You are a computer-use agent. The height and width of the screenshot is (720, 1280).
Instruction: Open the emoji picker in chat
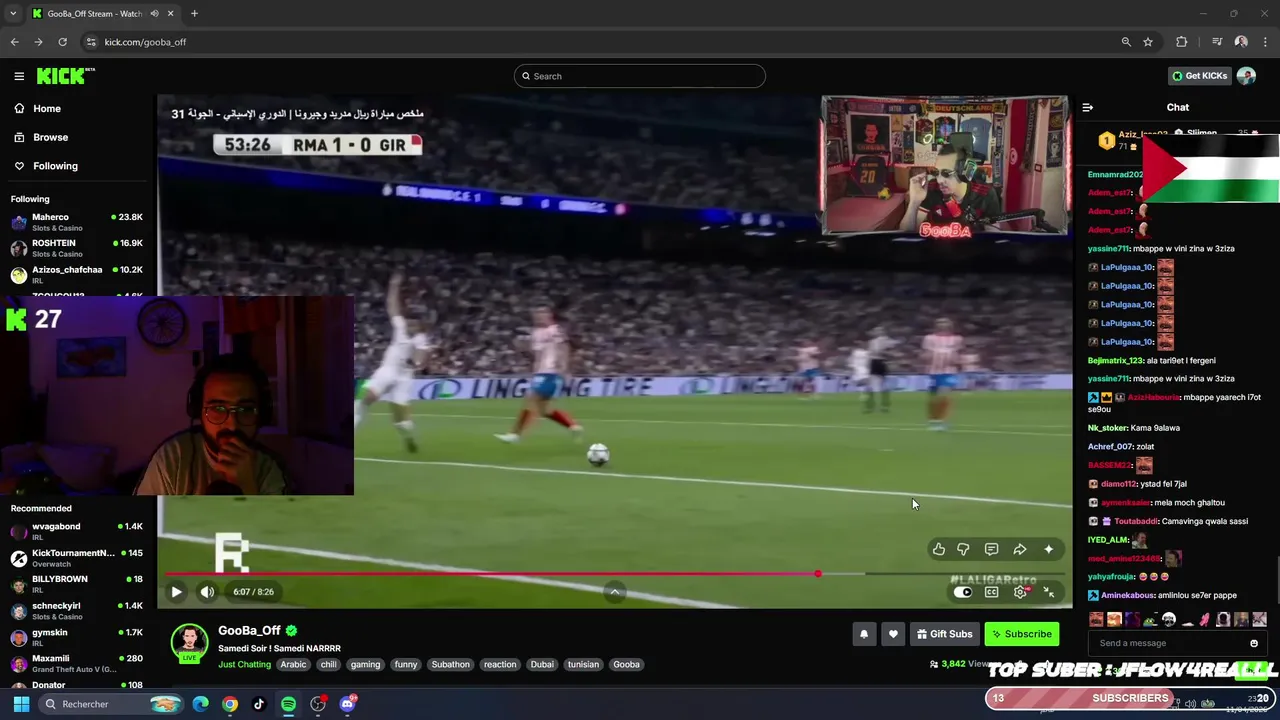click(1253, 643)
